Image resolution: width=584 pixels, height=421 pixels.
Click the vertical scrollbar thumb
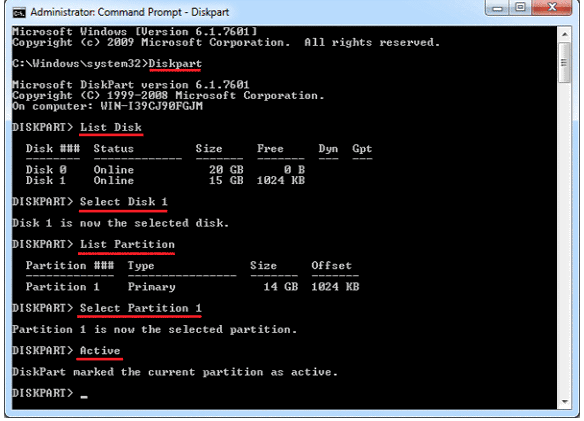(565, 62)
